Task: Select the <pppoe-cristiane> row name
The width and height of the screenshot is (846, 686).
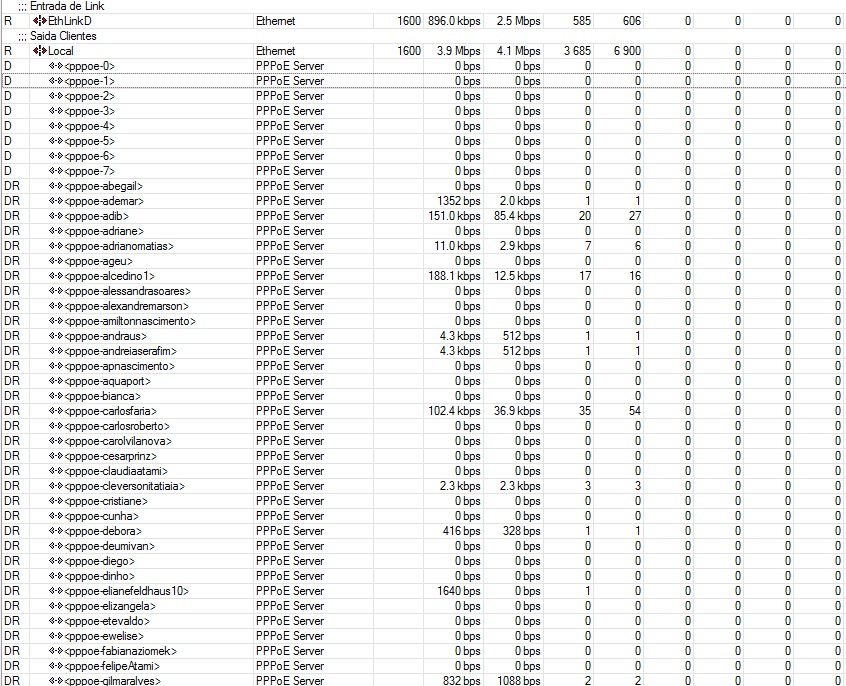Action: pos(106,501)
